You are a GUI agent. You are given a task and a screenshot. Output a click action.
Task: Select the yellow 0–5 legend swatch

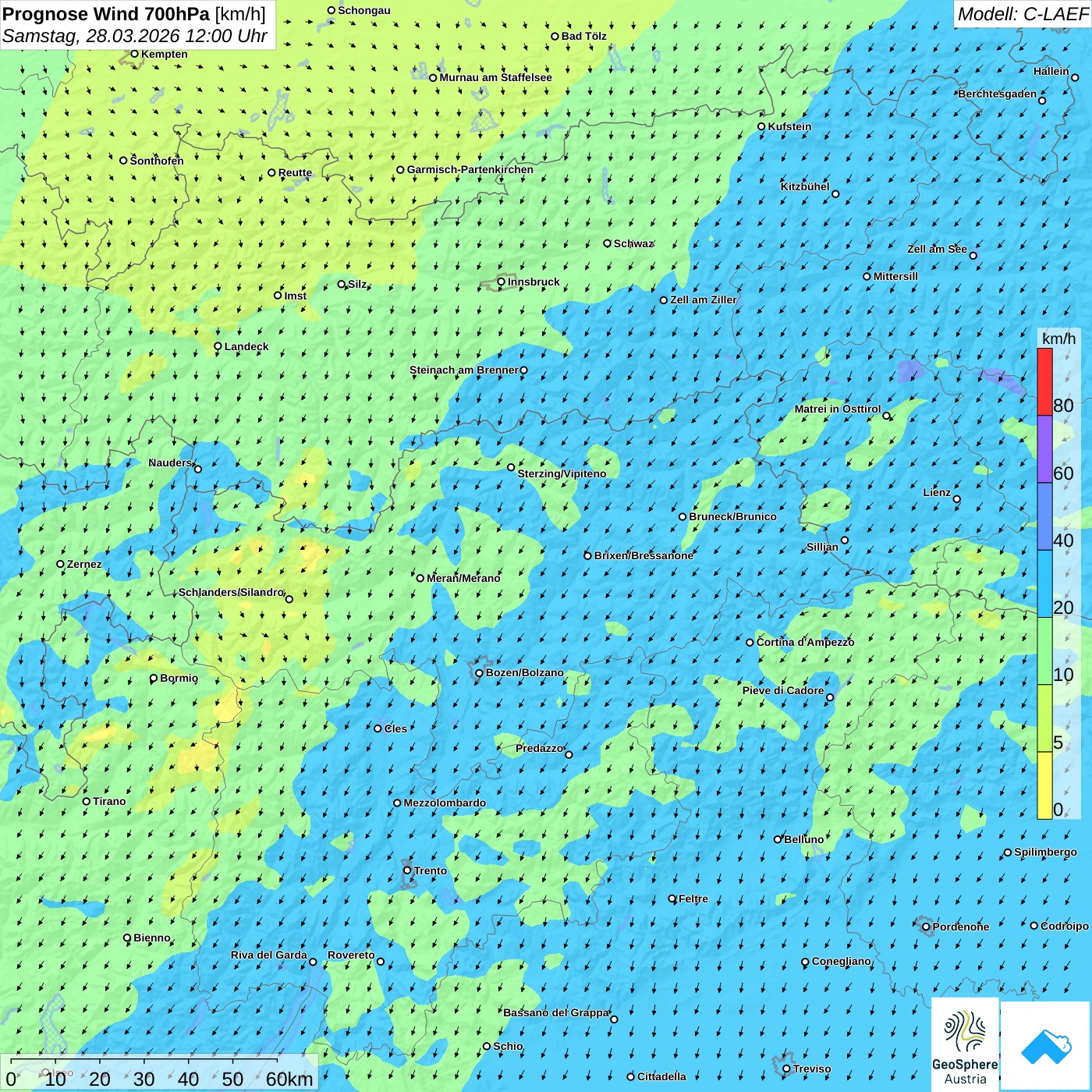pos(1044,785)
